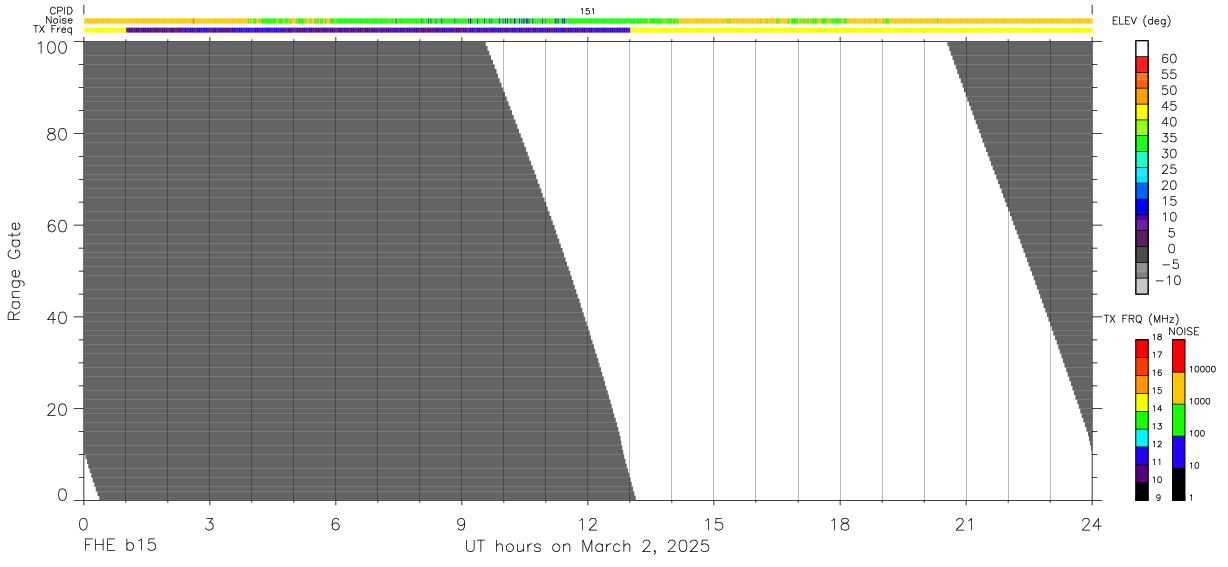
Task: Click the noise tick label 100
Action: click(1198, 433)
